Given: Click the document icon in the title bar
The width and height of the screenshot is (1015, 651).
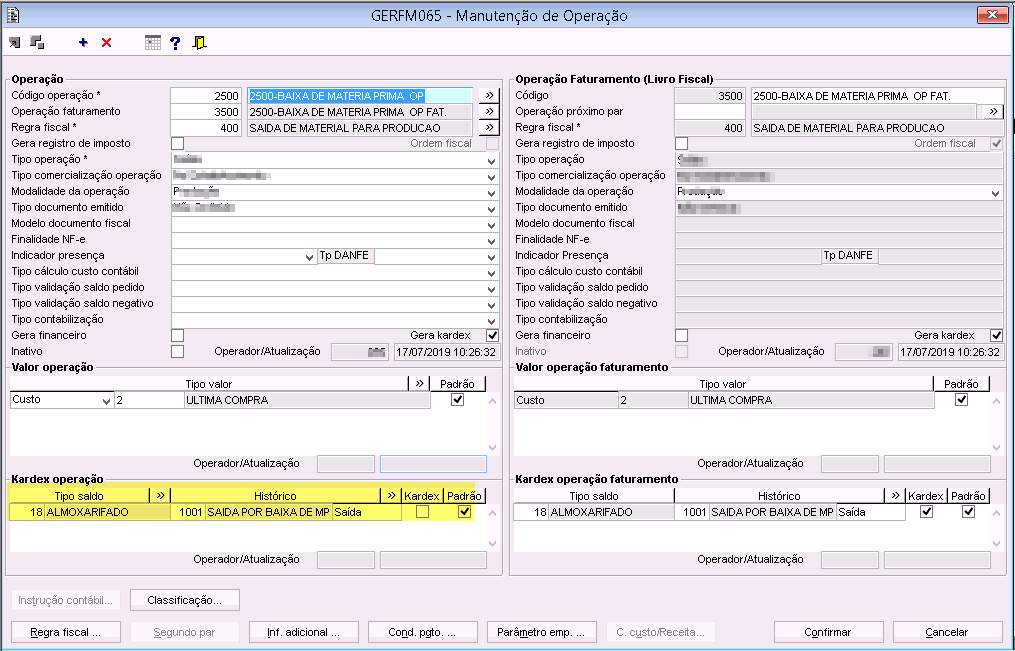Looking at the screenshot, I should [x=12, y=14].
